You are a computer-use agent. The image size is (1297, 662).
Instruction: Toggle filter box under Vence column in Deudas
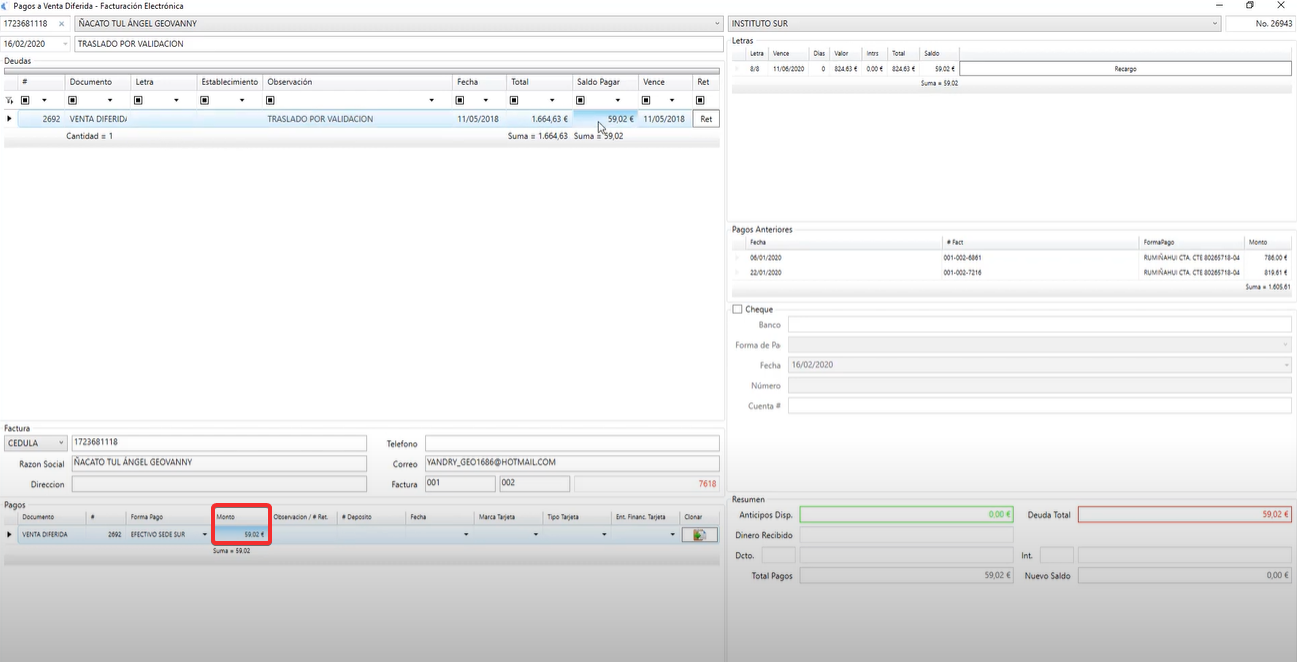[646, 100]
